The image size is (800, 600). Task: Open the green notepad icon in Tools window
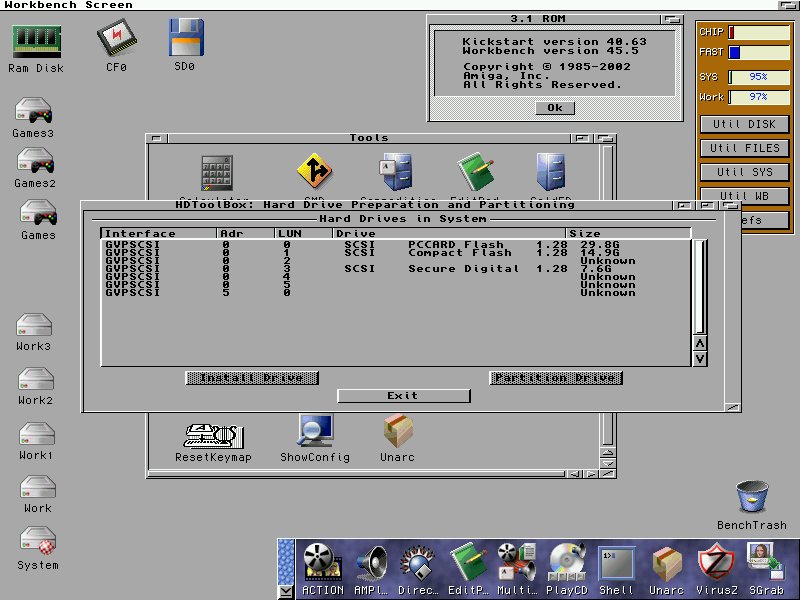click(x=476, y=171)
